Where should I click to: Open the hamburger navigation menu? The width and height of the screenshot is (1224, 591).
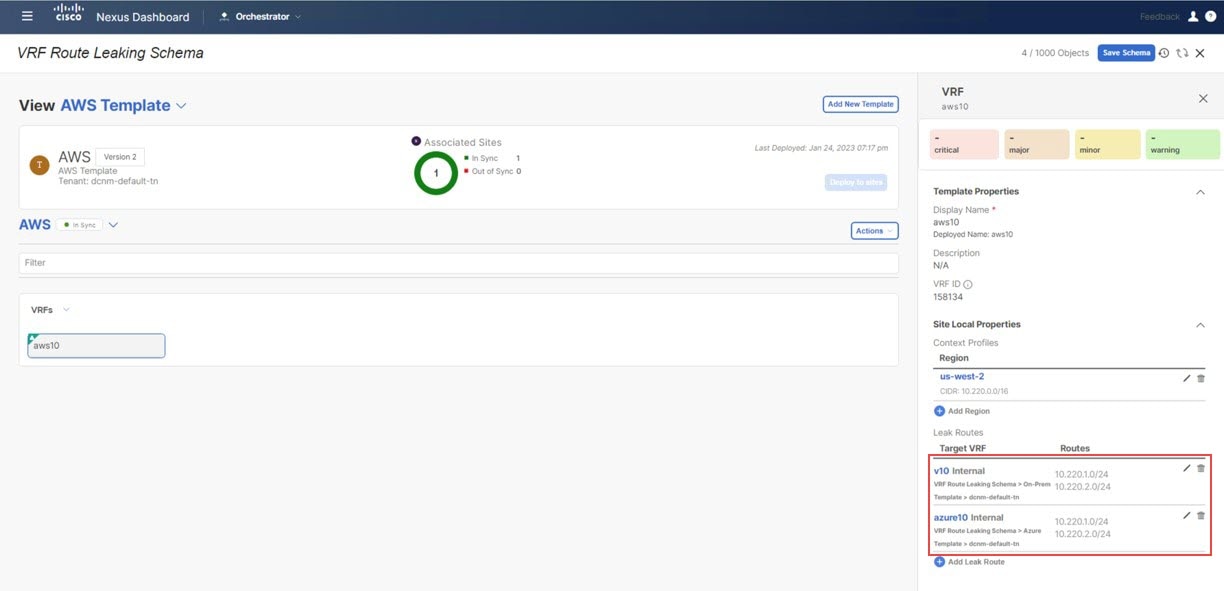tap(27, 16)
